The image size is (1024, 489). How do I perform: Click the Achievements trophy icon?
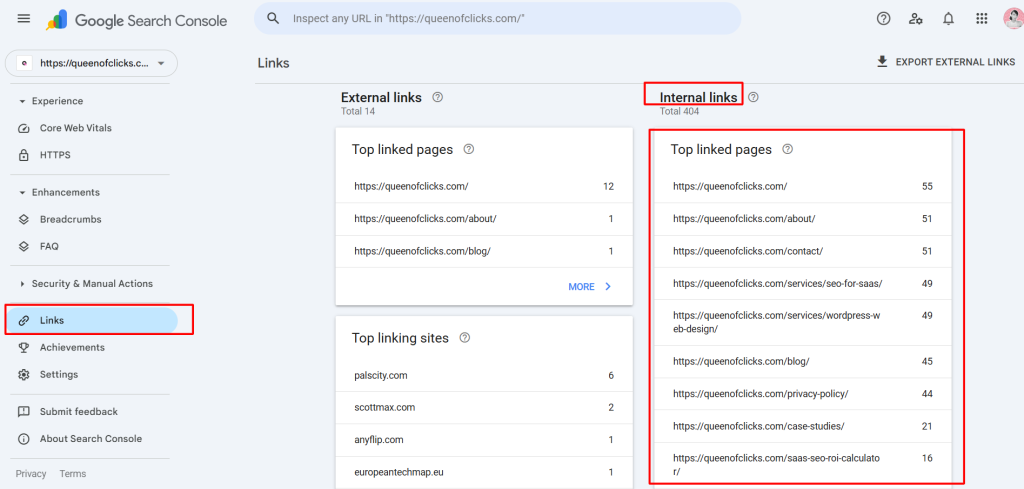(24, 347)
